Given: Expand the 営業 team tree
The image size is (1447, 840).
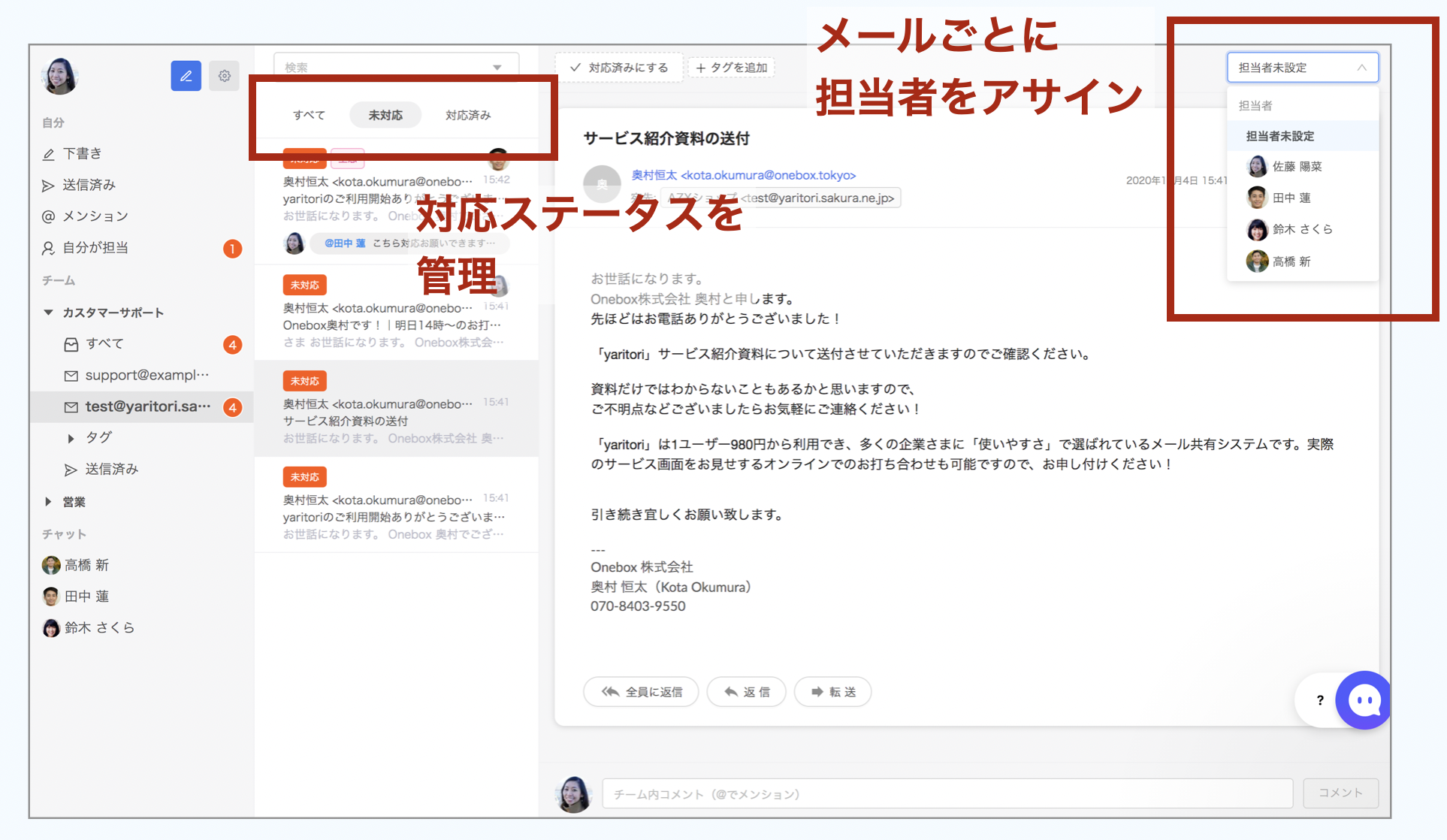Looking at the screenshot, I should 48,502.
